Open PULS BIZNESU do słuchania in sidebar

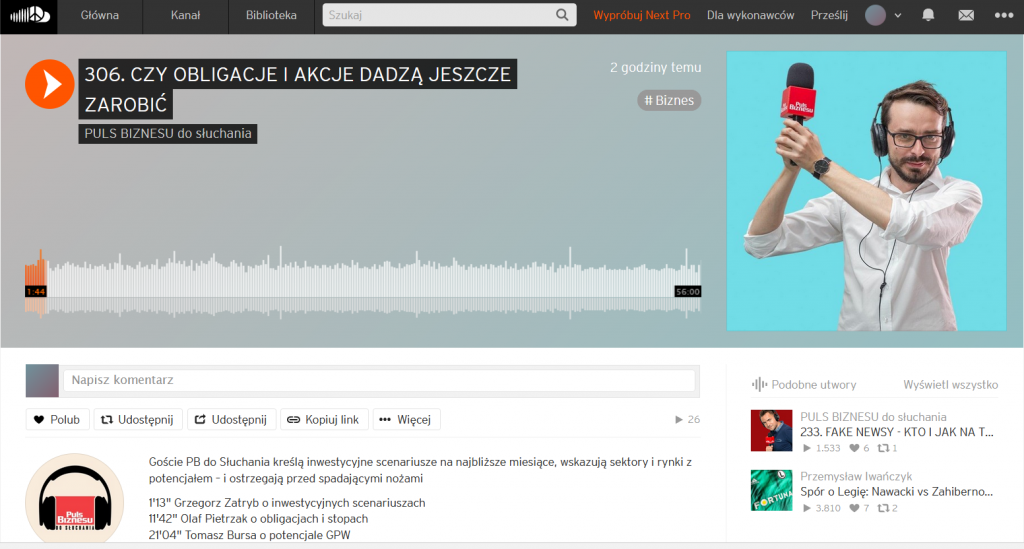[x=873, y=416]
